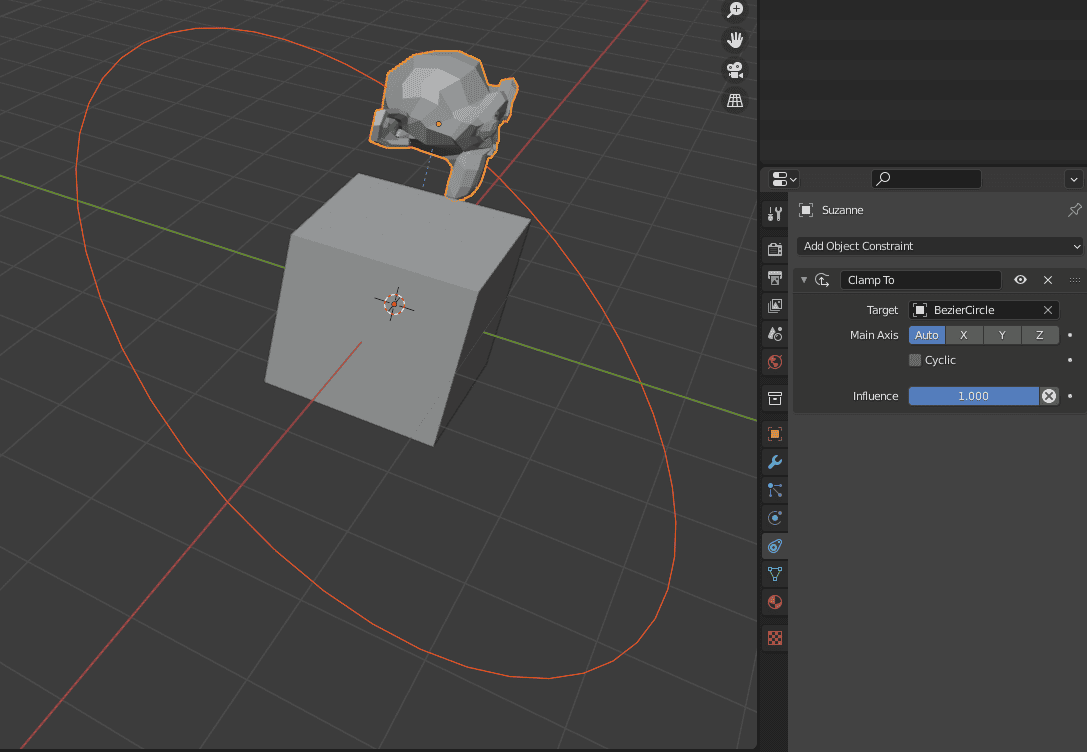
Task: Switch to the Physics properties tab
Action: 774,518
